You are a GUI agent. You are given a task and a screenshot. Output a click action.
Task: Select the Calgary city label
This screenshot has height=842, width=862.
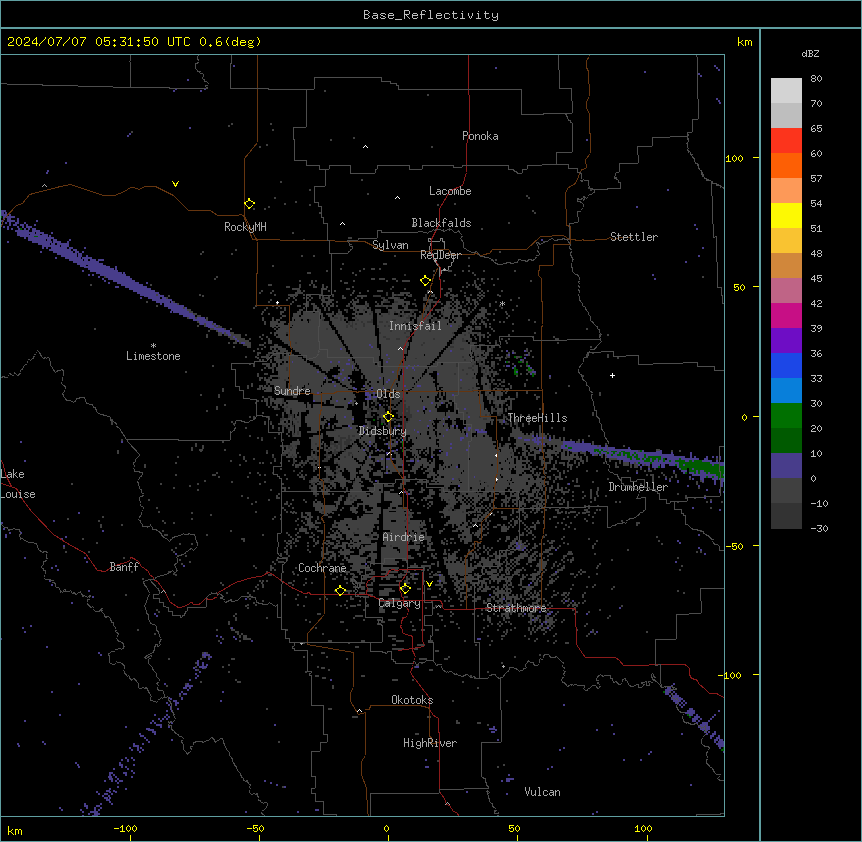click(399, 603)
